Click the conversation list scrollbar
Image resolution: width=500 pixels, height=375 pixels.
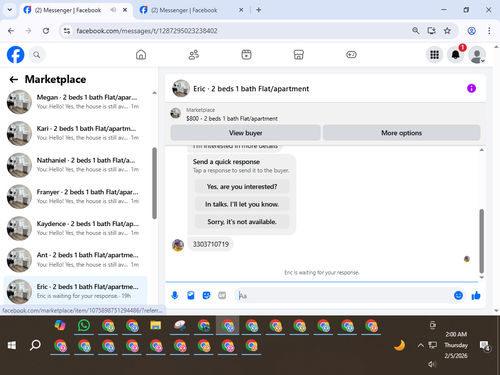(154, 183)
